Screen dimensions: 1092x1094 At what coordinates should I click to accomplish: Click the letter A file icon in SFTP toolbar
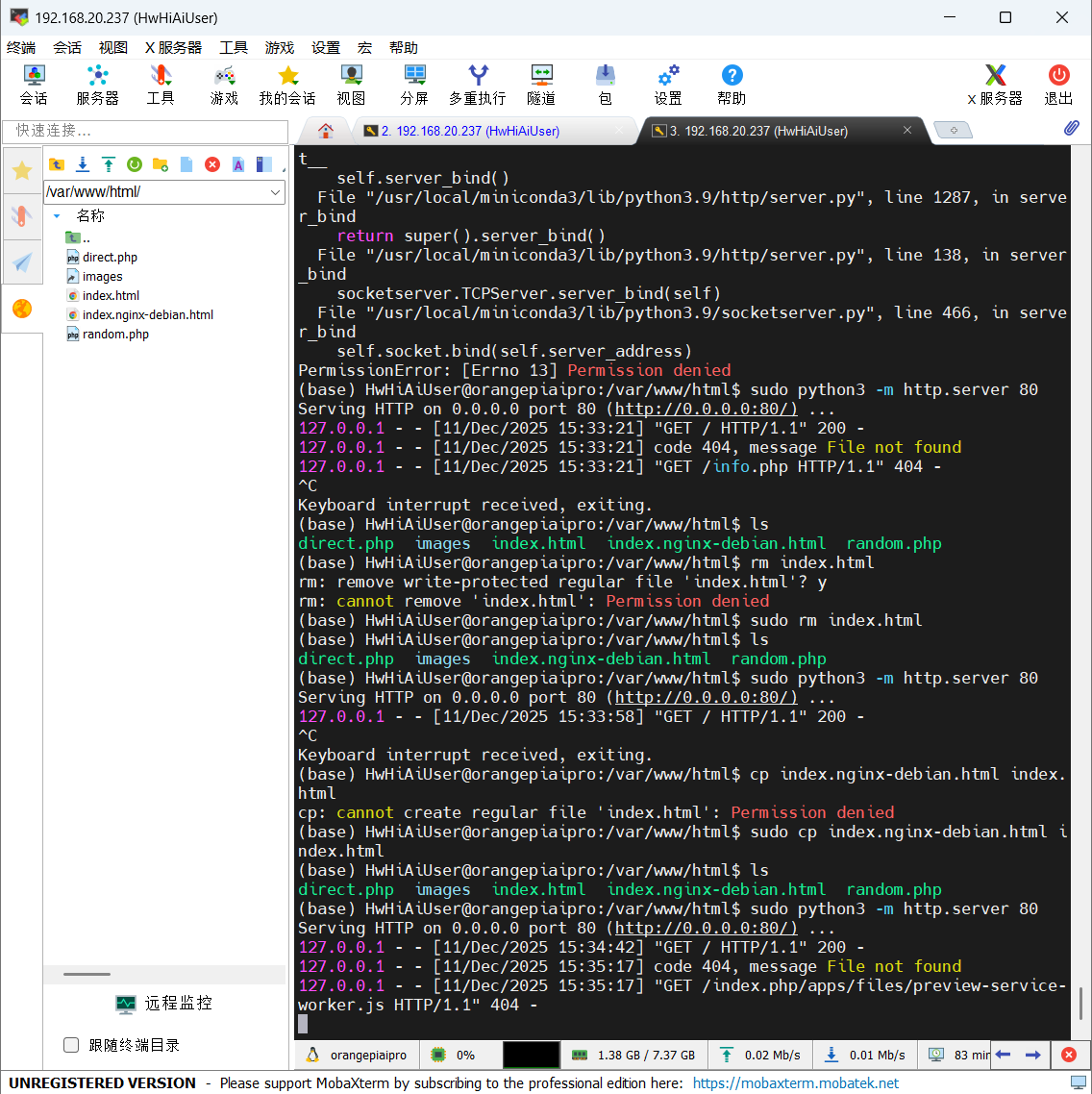238,164
